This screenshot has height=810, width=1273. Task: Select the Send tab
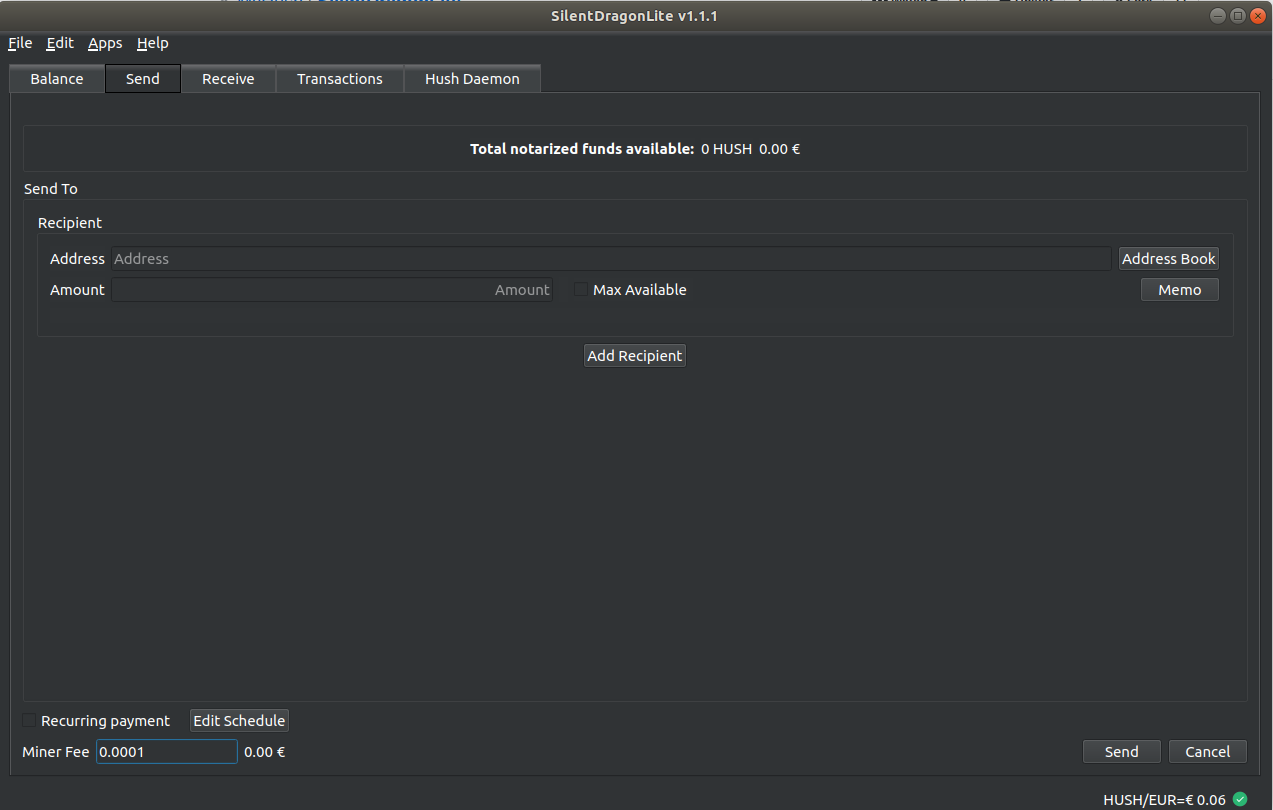tap(143, 79)
